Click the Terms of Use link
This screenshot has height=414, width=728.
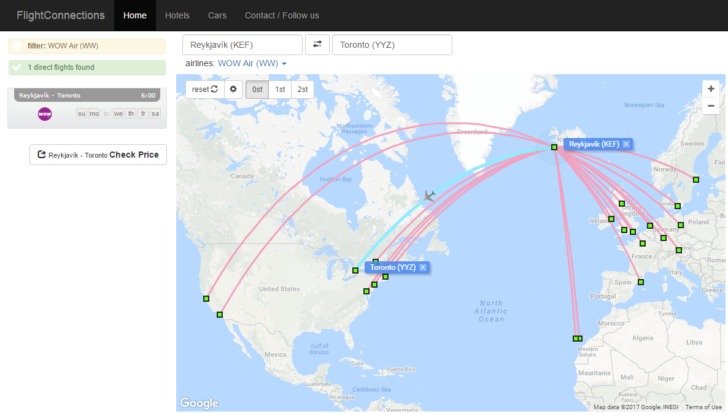(x=703, y=407)
